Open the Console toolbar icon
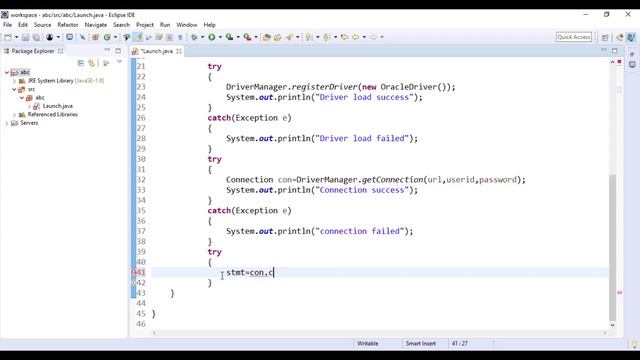The image size is (640, 360). click(x=70, y=37)
